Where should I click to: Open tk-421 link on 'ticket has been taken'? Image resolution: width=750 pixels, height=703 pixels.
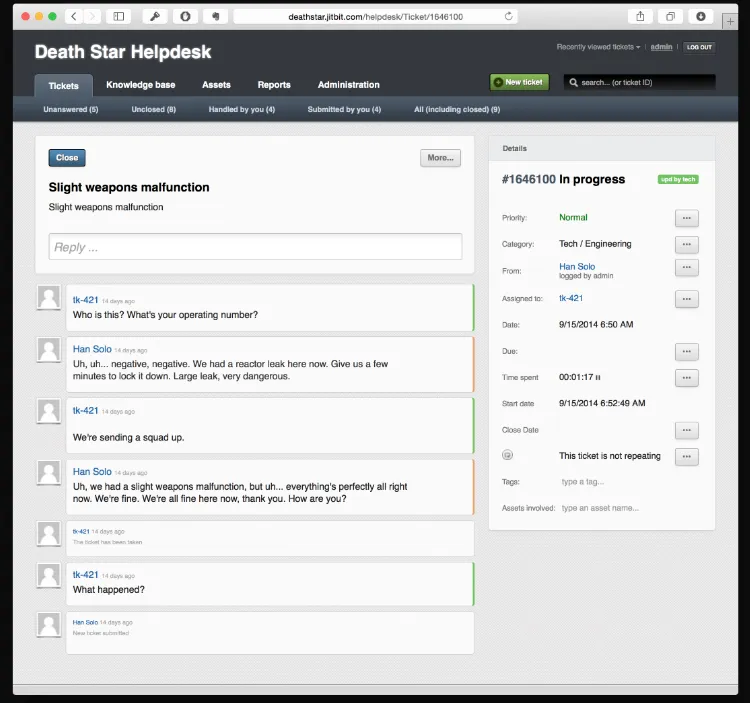81,531
